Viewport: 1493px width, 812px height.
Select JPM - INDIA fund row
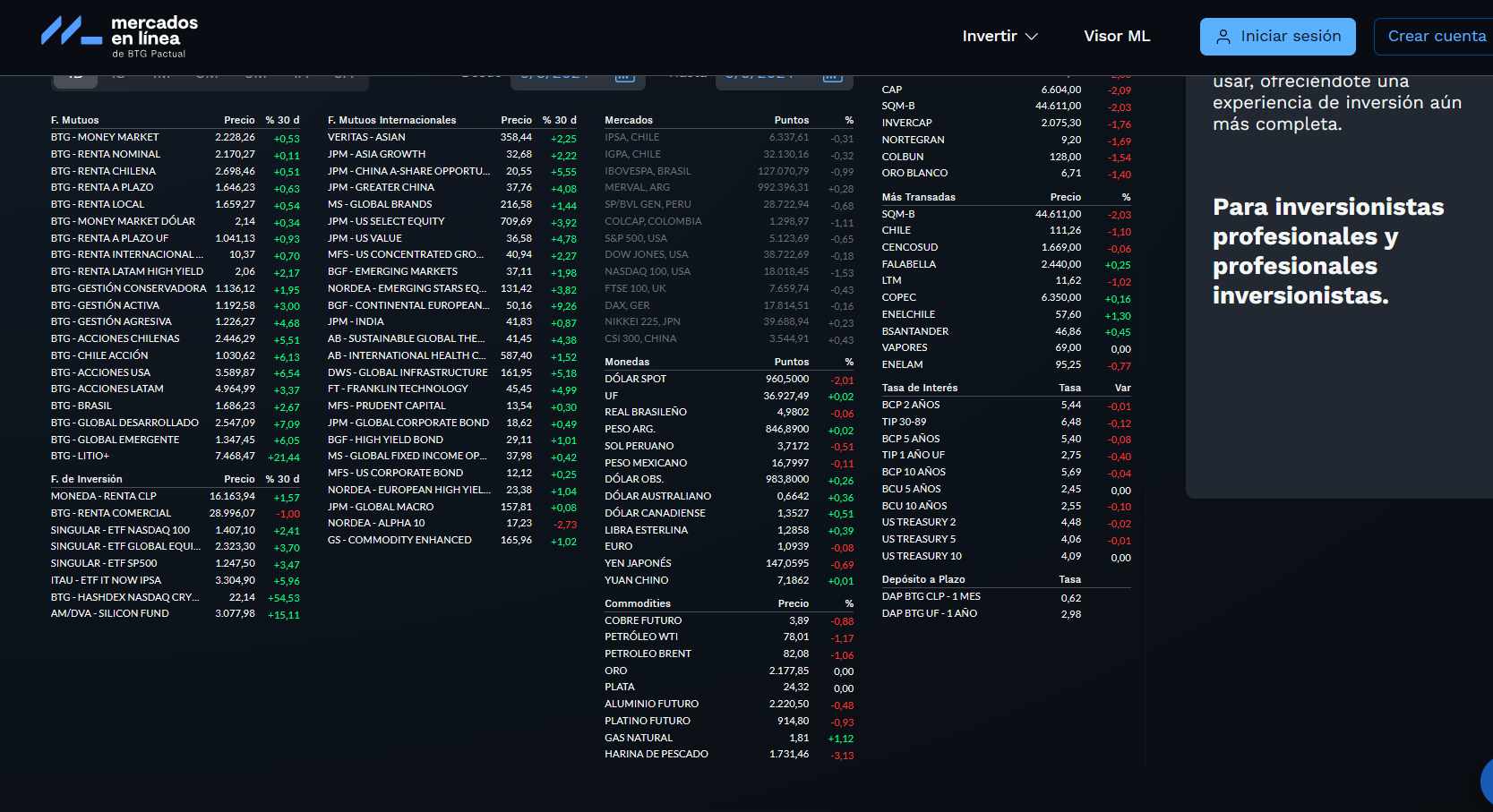(x=452, y=321)
